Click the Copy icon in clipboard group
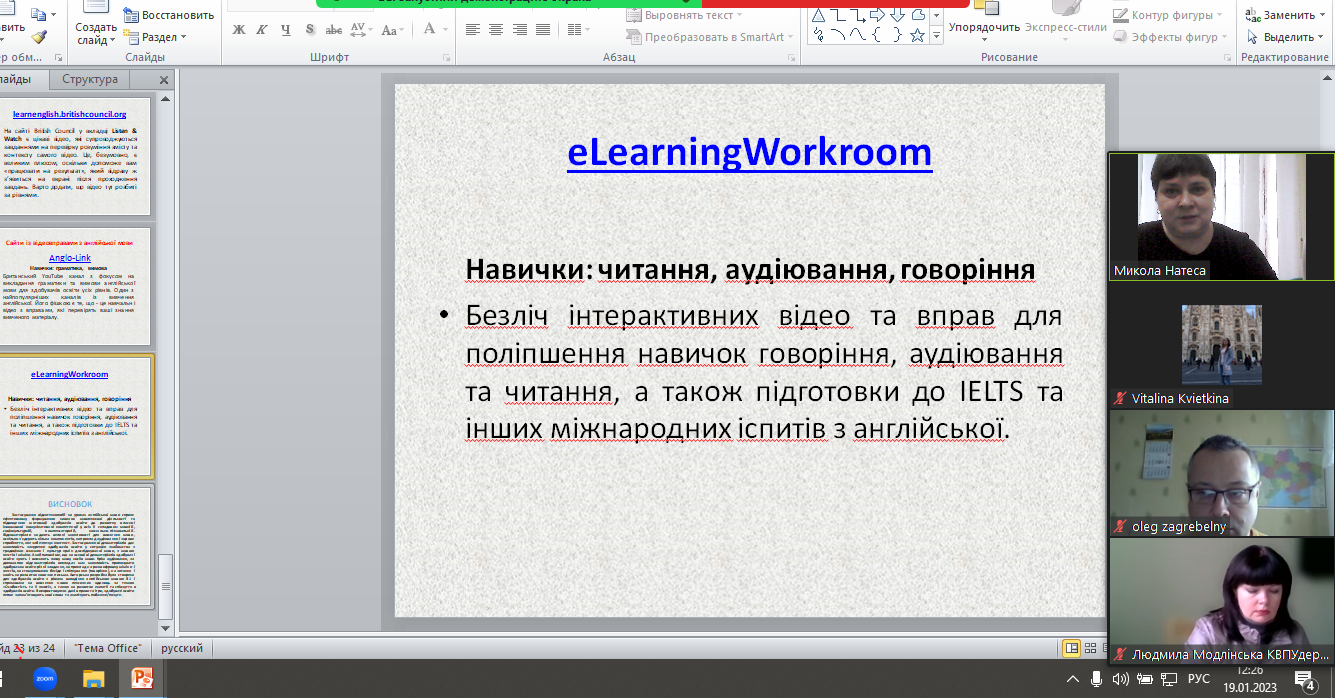The image size is (1335, 698). (39, 15)
